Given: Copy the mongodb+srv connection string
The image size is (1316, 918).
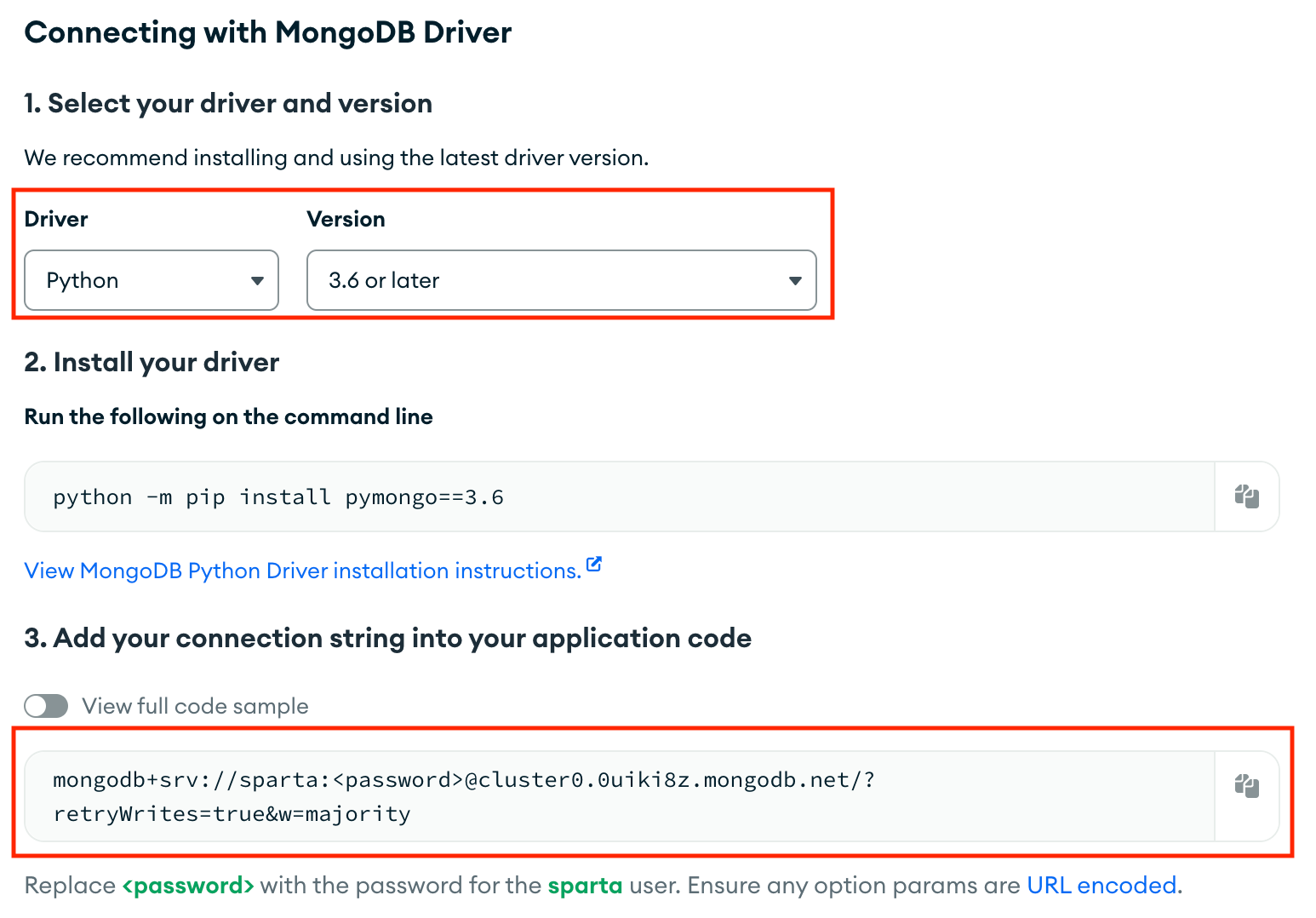Looking at the screenshot, I should 1246,785.
